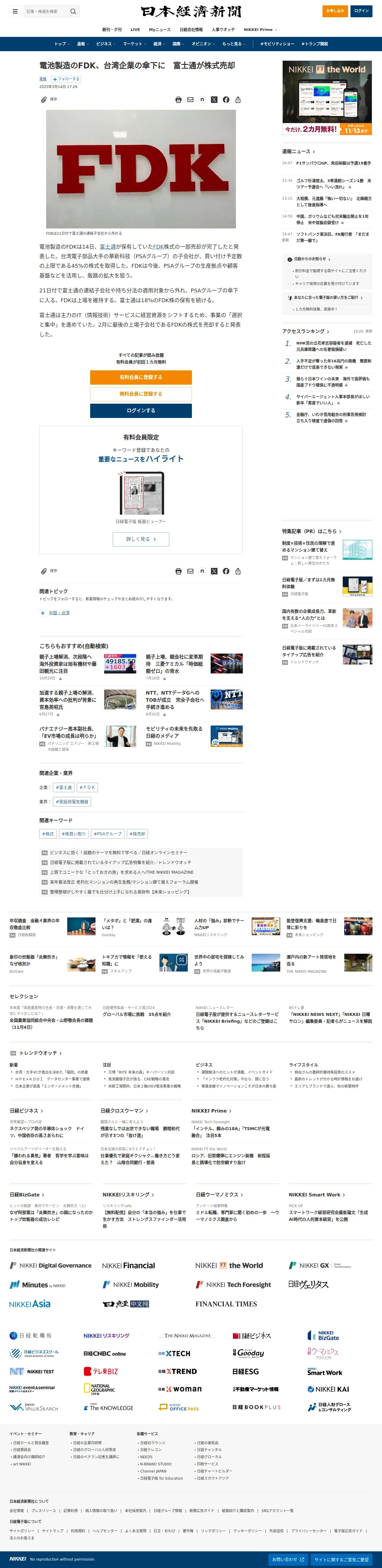Open the NIKKEI Mobility logo link

coord(131,1284)
